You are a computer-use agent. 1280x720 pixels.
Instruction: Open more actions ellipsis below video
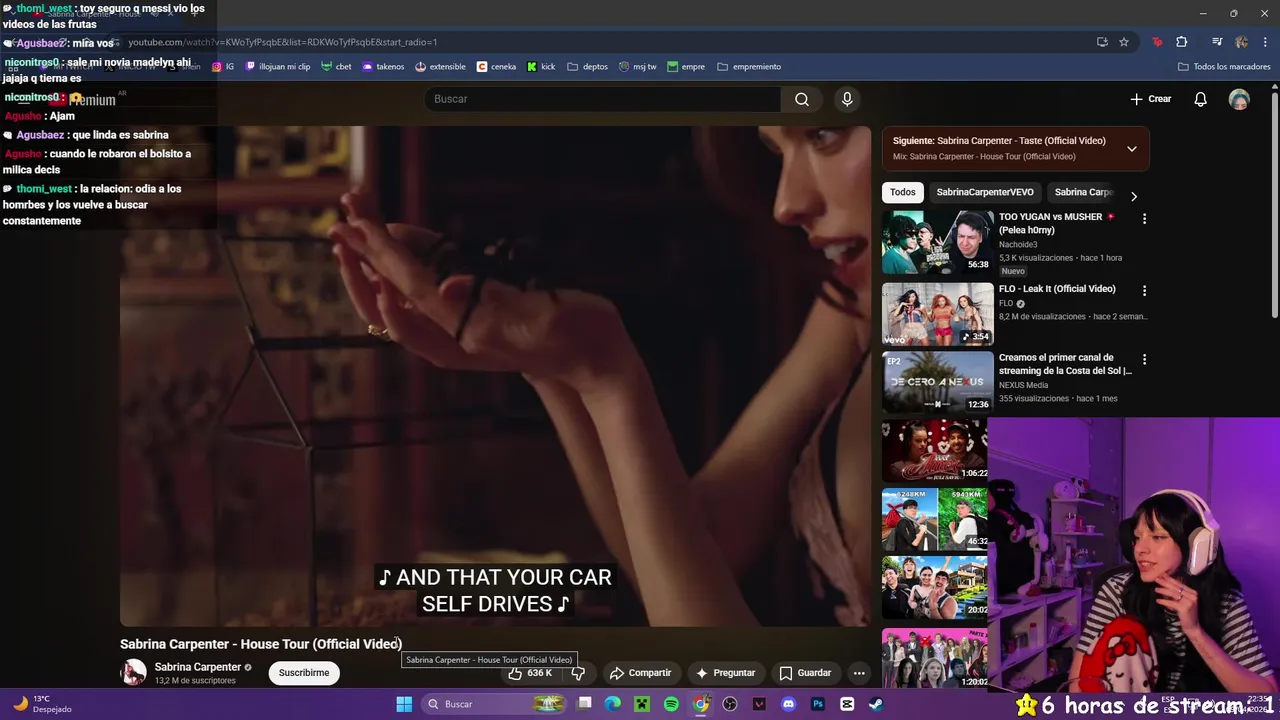pos(859,673)
